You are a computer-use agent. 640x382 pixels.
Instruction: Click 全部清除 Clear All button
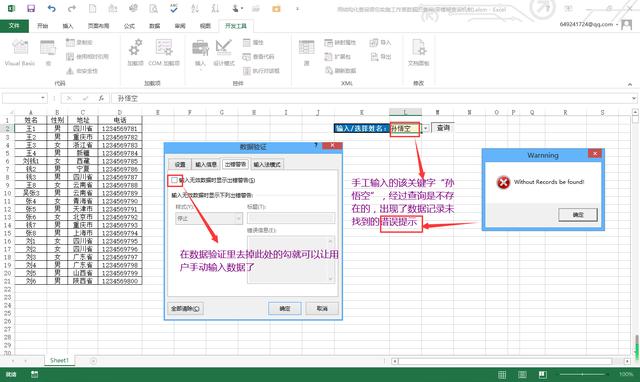(x=185, y=309)
